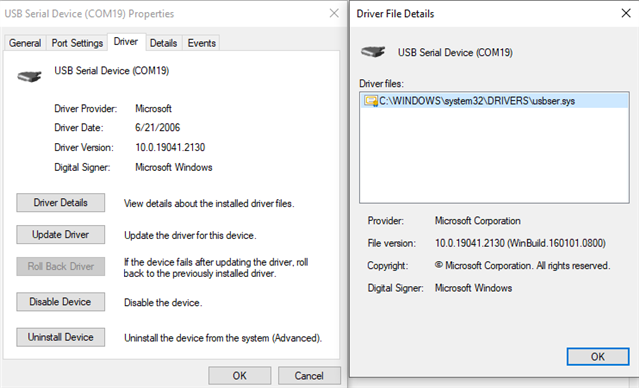Open the Events tab

[x=201, y=43]
